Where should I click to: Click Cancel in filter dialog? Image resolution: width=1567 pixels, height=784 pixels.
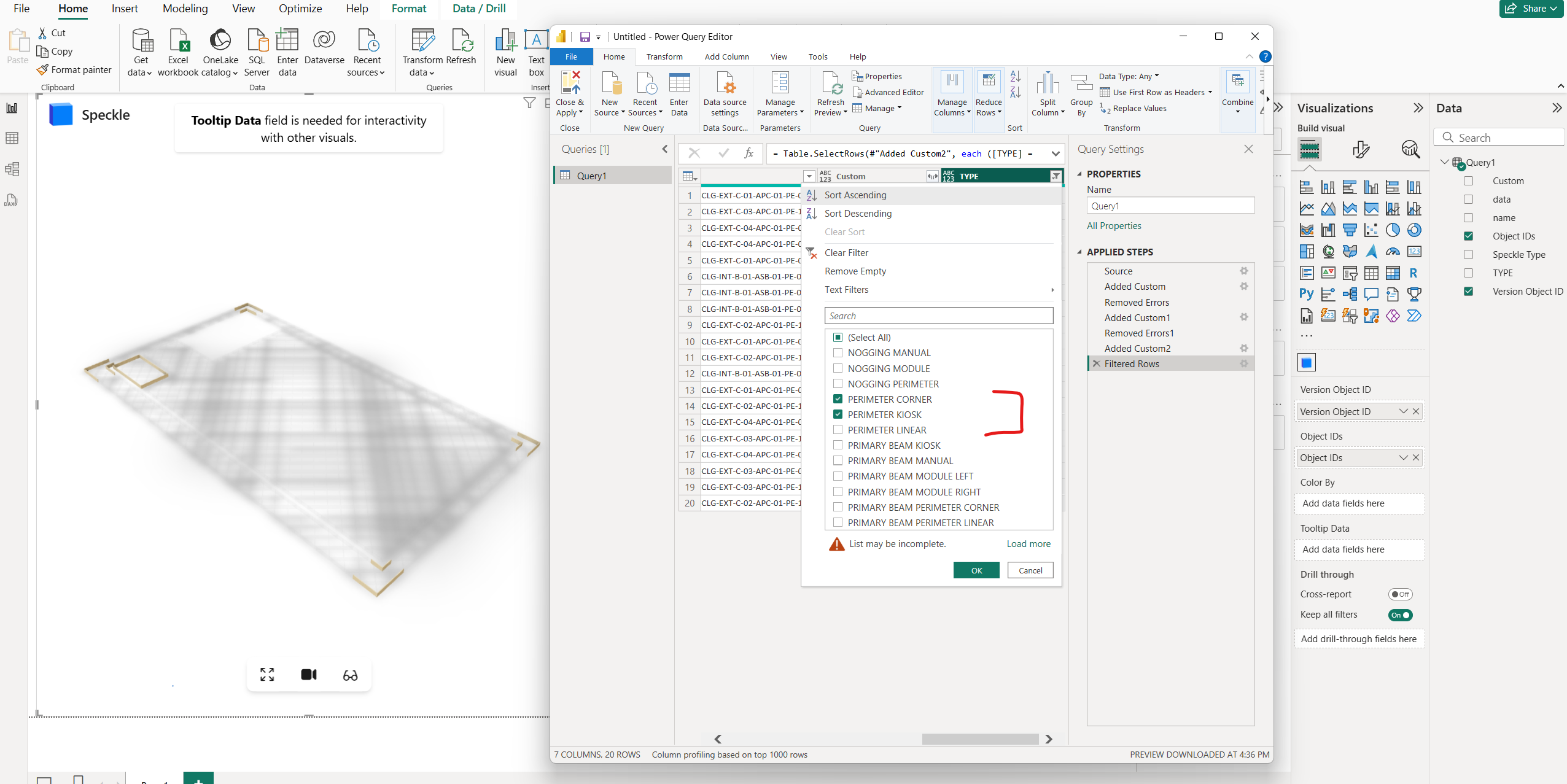pos(1030,570)
